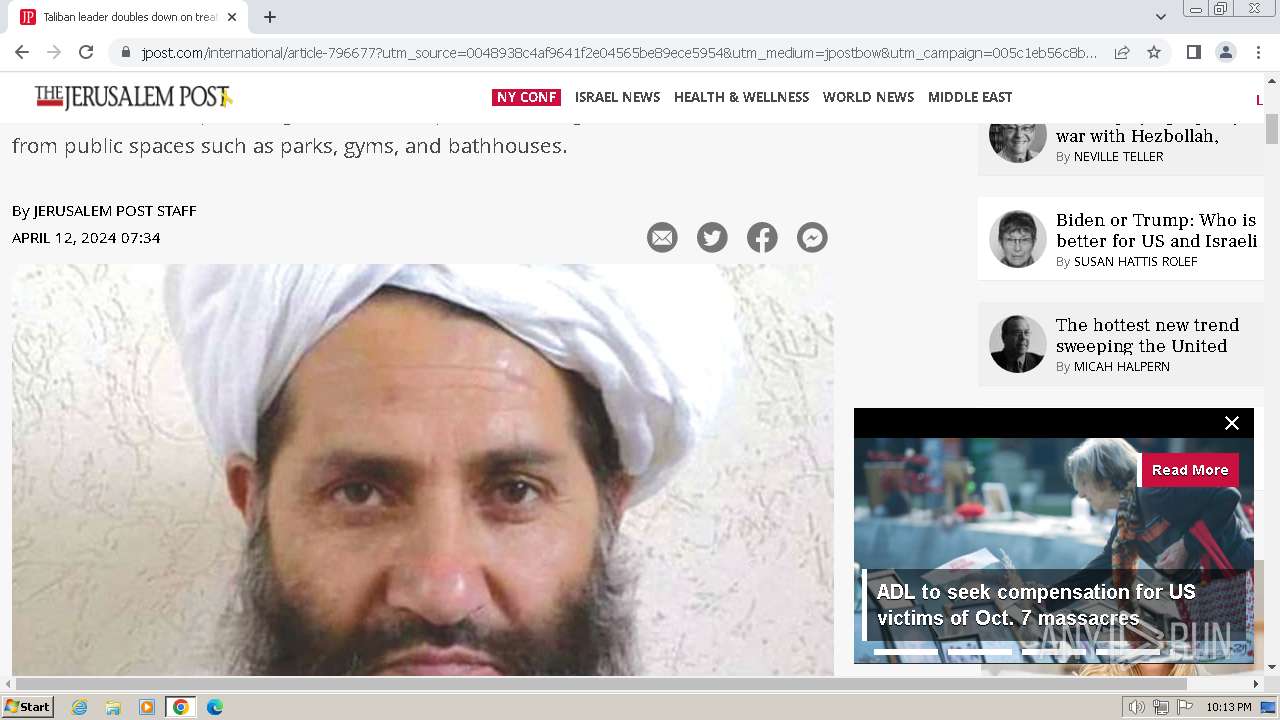Open ISRAEL NEWS section

coord(617,97)
